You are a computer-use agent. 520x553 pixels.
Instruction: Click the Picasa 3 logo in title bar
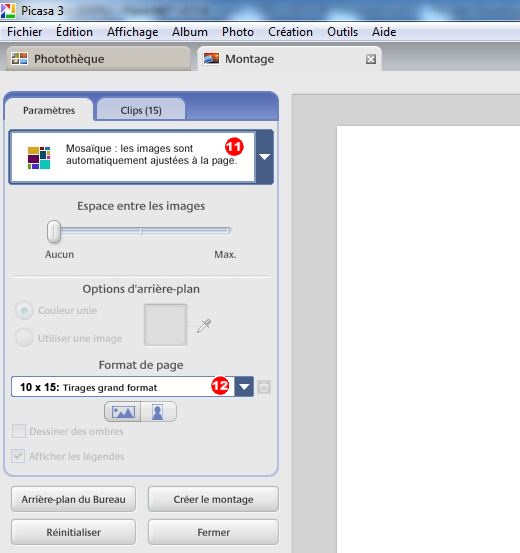pos(8,11)
